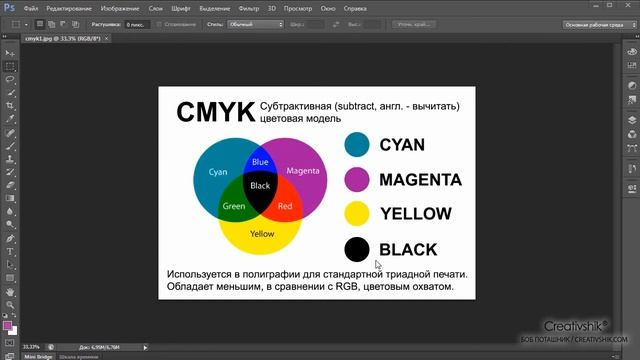This screenshot has width=640, height=360.
Task: Select the Move tool
Action: coord(10,53)
